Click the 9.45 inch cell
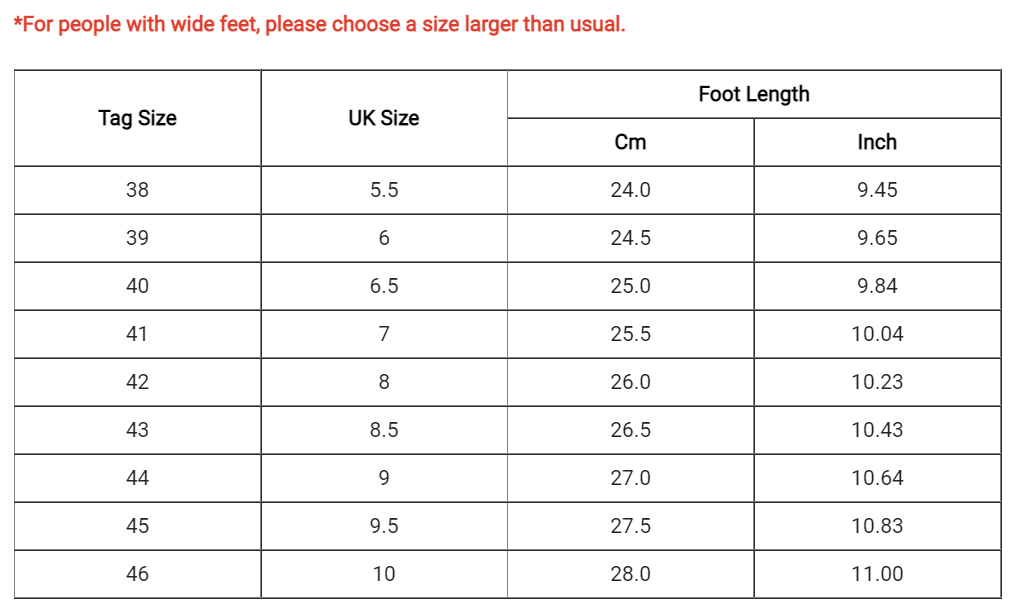Image resolution: width=1010 pixels, height=605 pixels. coord(877,190)
